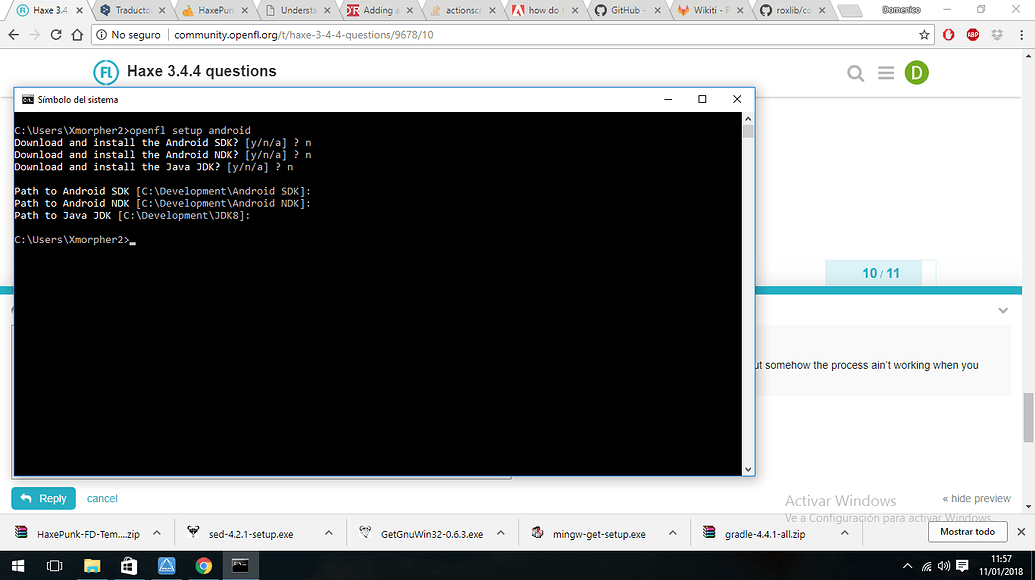The width and height of the screenshot is (1035, 580).
Task: Open a new browser tab
Action: 850,11
